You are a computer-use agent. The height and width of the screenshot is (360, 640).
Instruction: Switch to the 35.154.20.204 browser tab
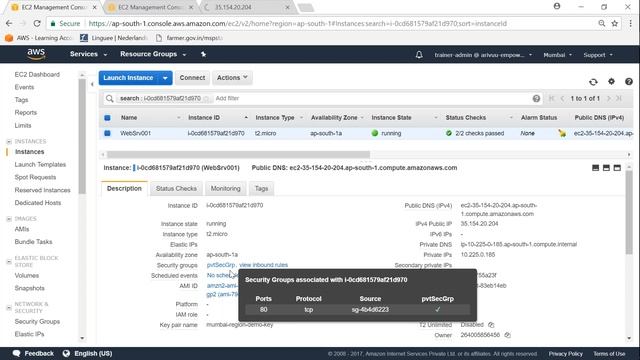coord(247,7)
